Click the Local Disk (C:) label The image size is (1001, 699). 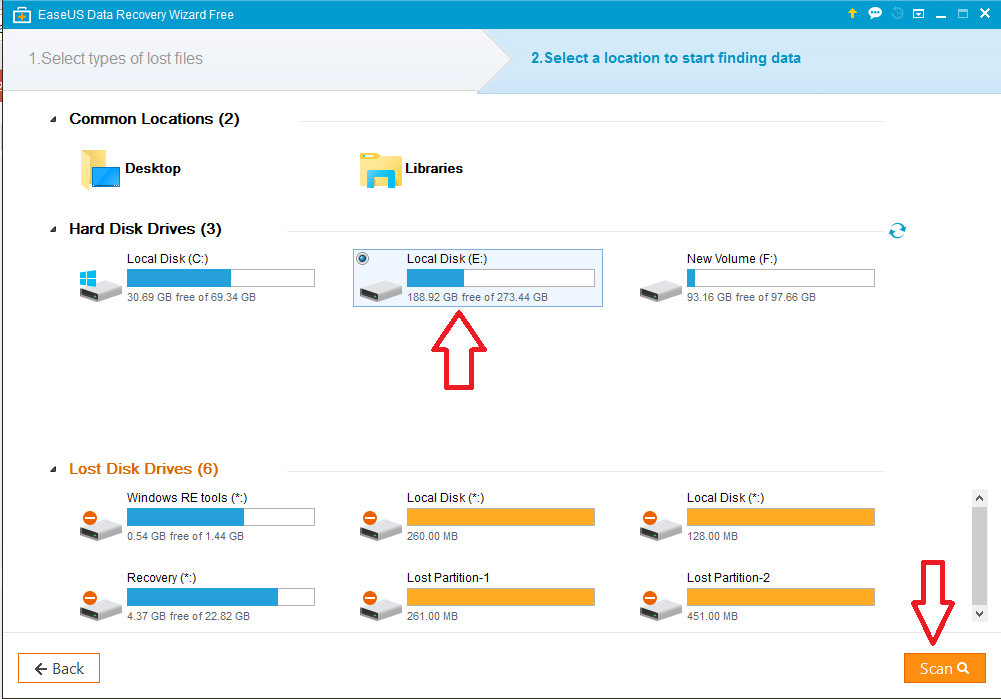167,259
